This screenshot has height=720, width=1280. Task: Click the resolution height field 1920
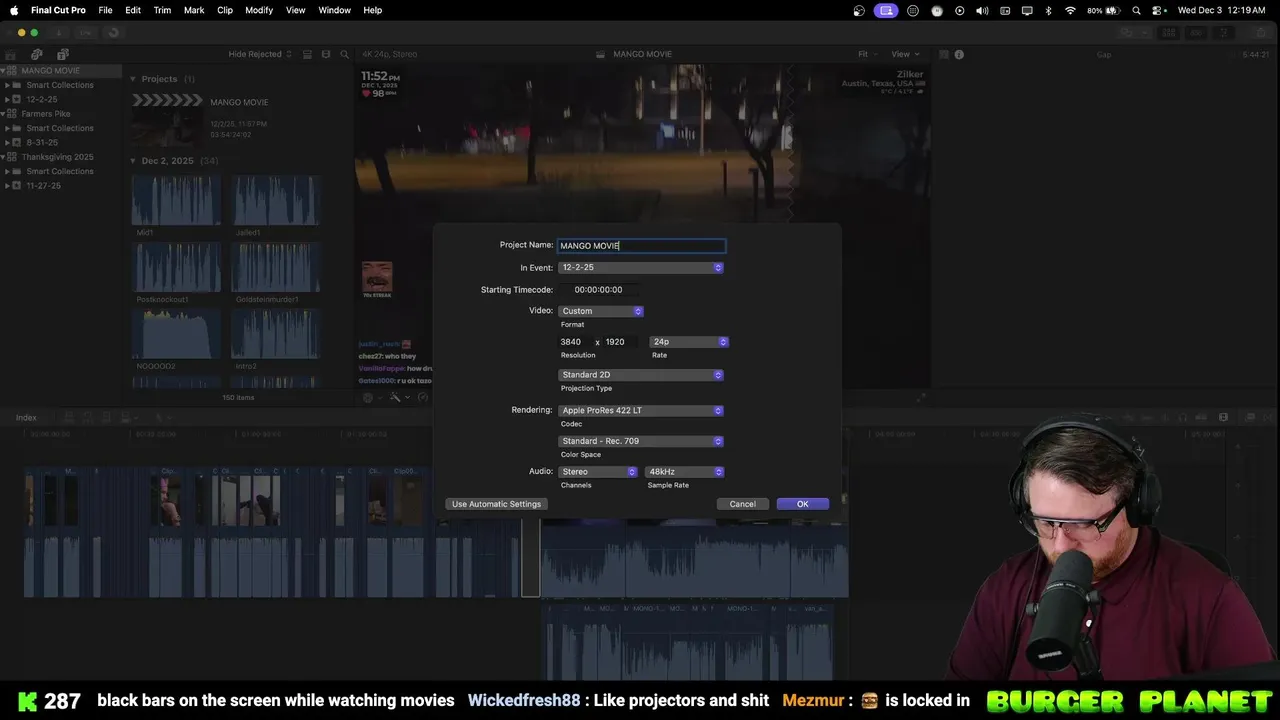(x=620, y=342)
